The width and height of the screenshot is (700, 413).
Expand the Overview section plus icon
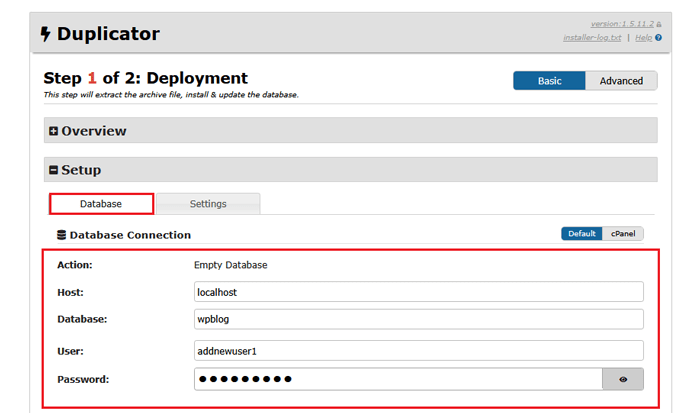(54, 131)
